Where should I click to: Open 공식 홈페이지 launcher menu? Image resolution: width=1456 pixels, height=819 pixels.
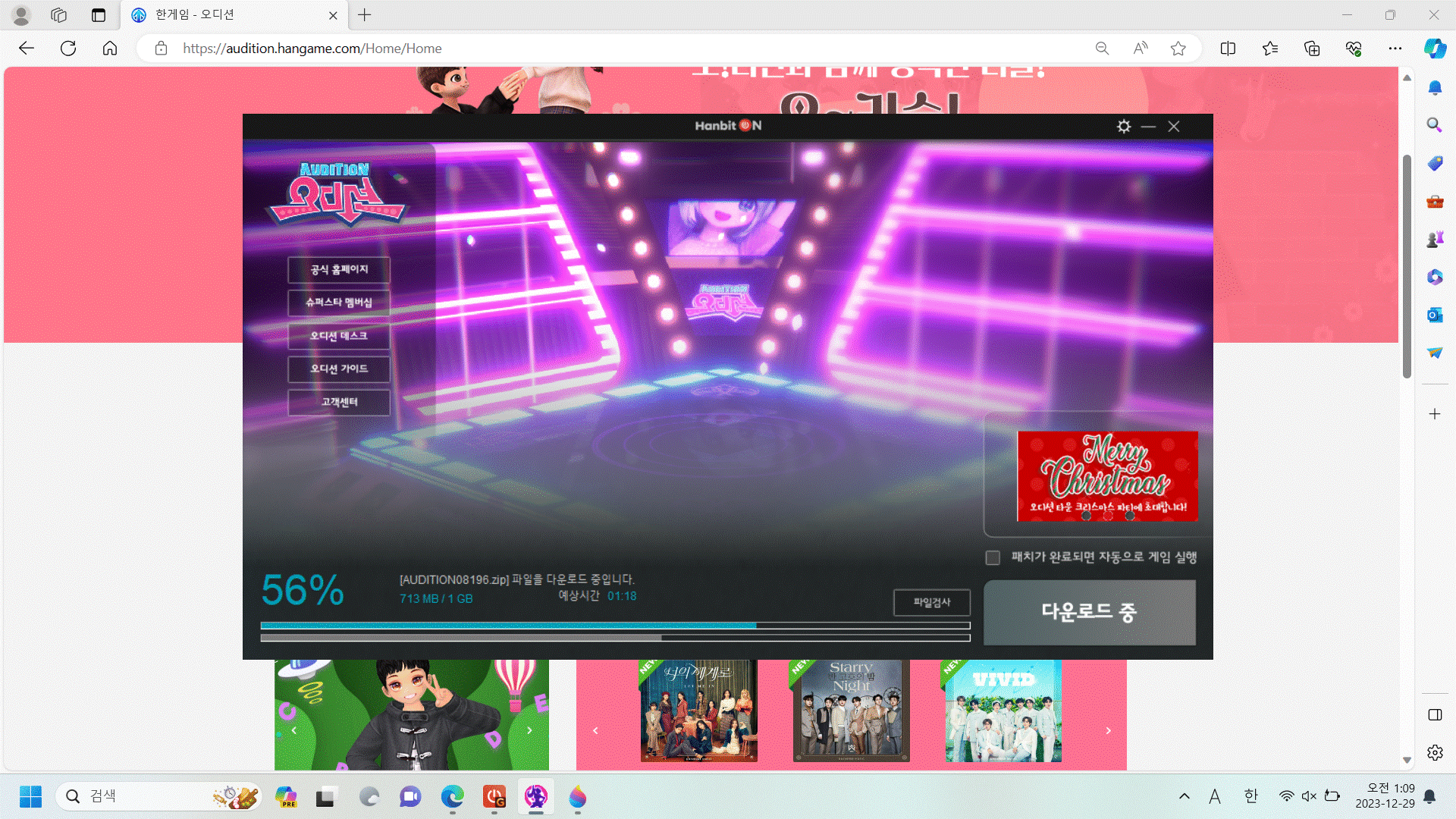[x=339, y=269]
